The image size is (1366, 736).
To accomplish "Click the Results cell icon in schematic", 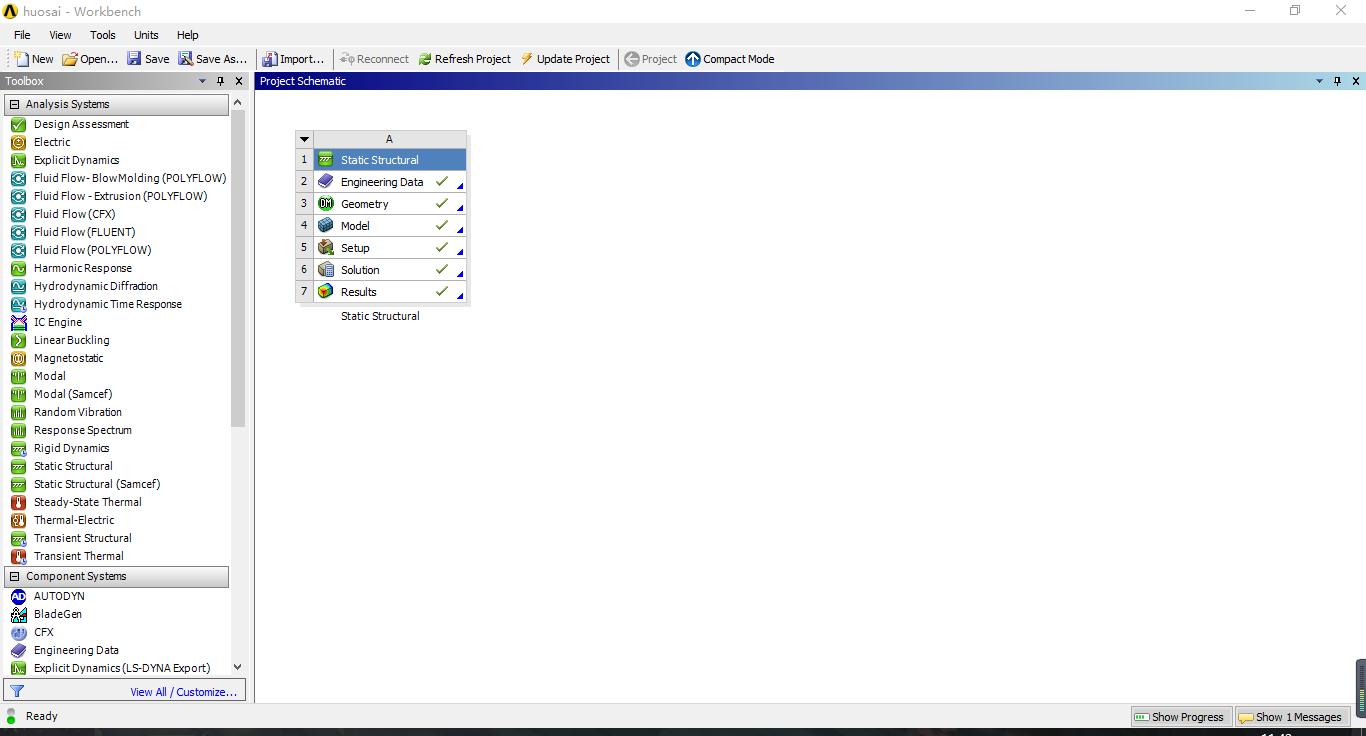I will click(325, 292).
